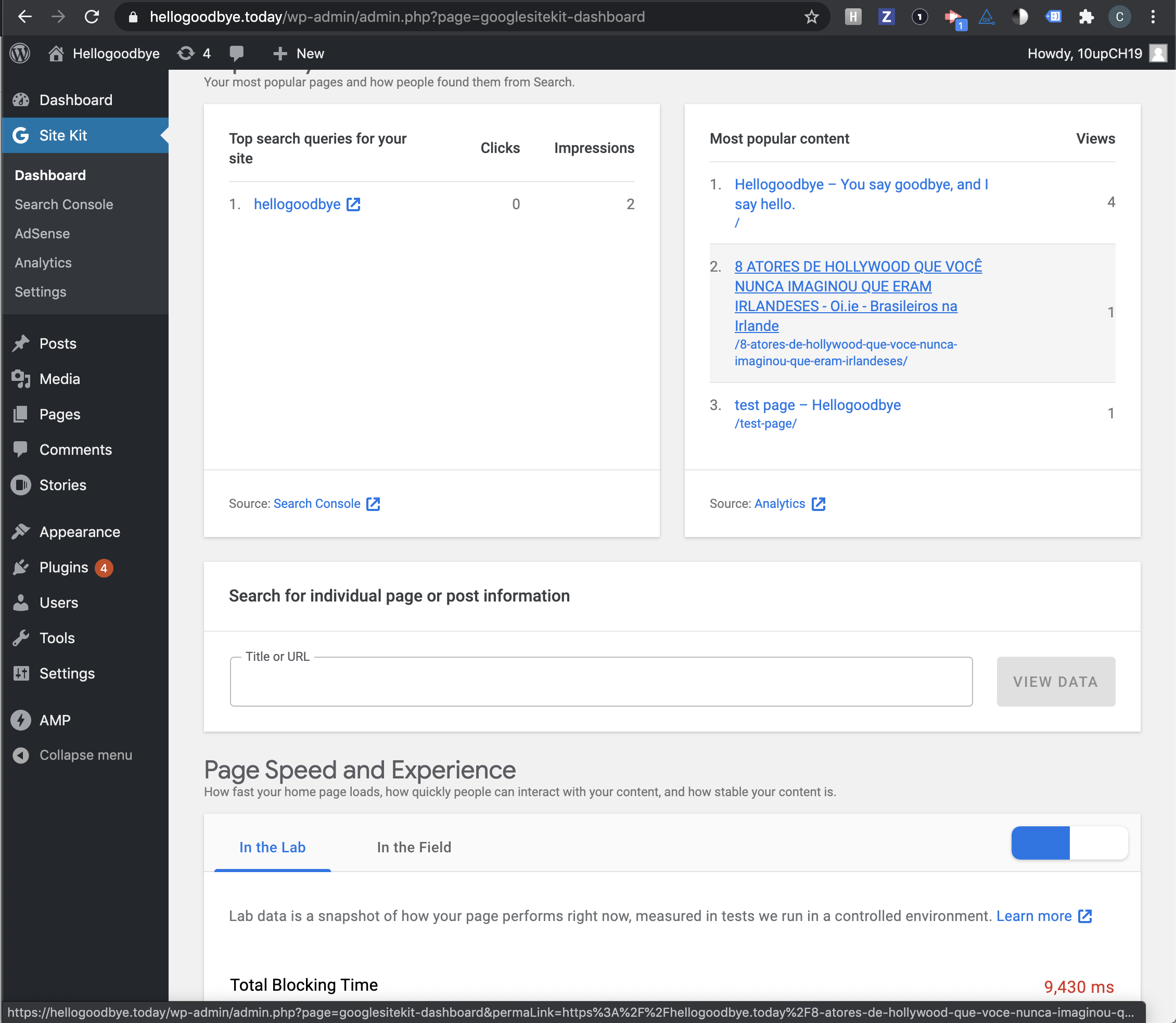Viewport: 1176px width, 1023px height.
Task: Click the browser forward arrow
Action: pyautogui.click(x=58, y=17)
